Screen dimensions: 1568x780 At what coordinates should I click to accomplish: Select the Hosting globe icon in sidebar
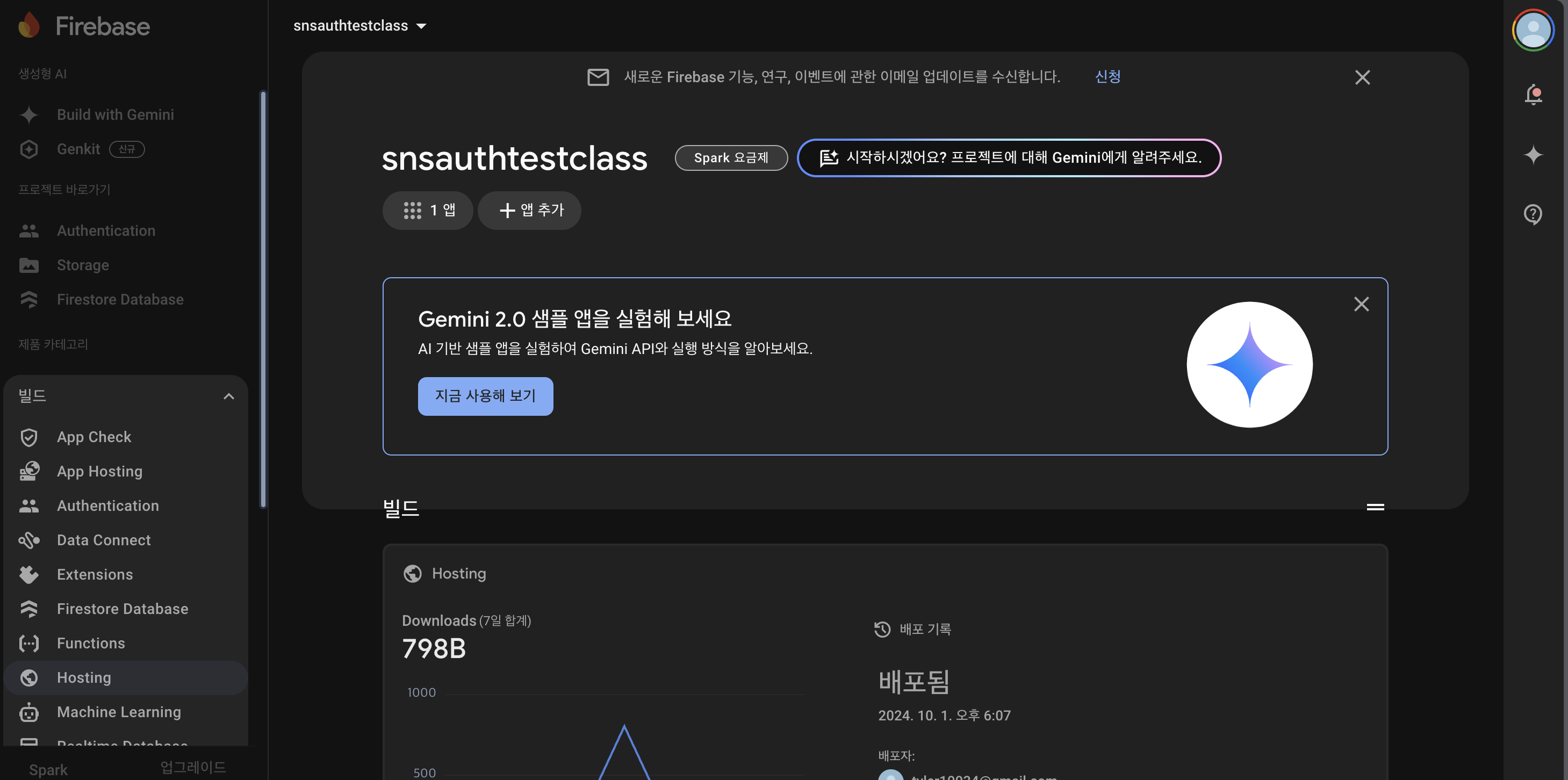click(x=28, y=678)
